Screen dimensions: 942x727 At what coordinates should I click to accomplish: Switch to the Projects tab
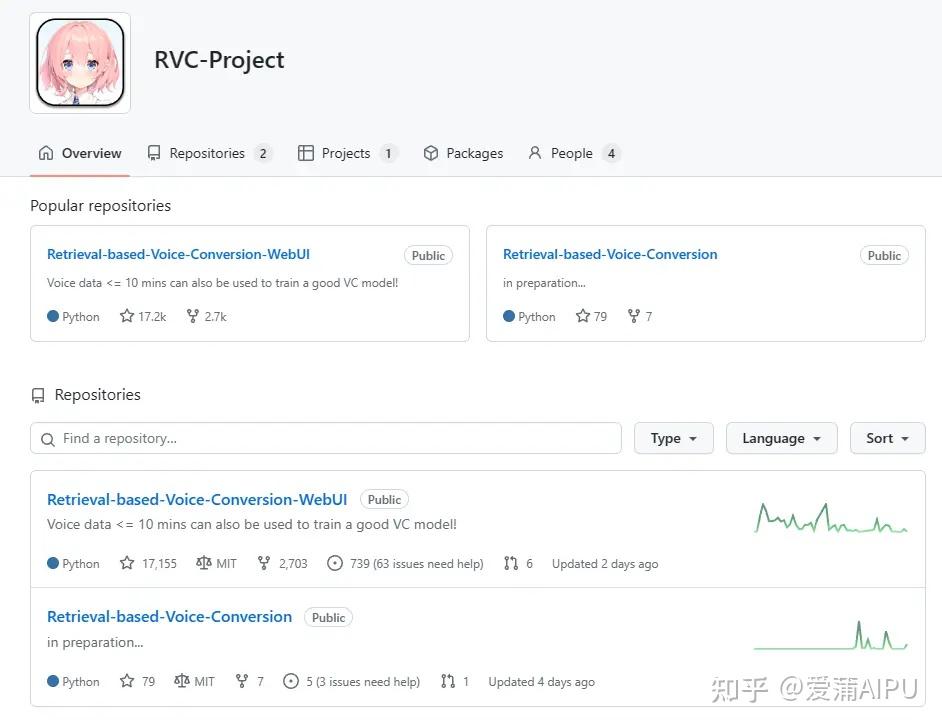pyautogui.click(x=347, y=152)
